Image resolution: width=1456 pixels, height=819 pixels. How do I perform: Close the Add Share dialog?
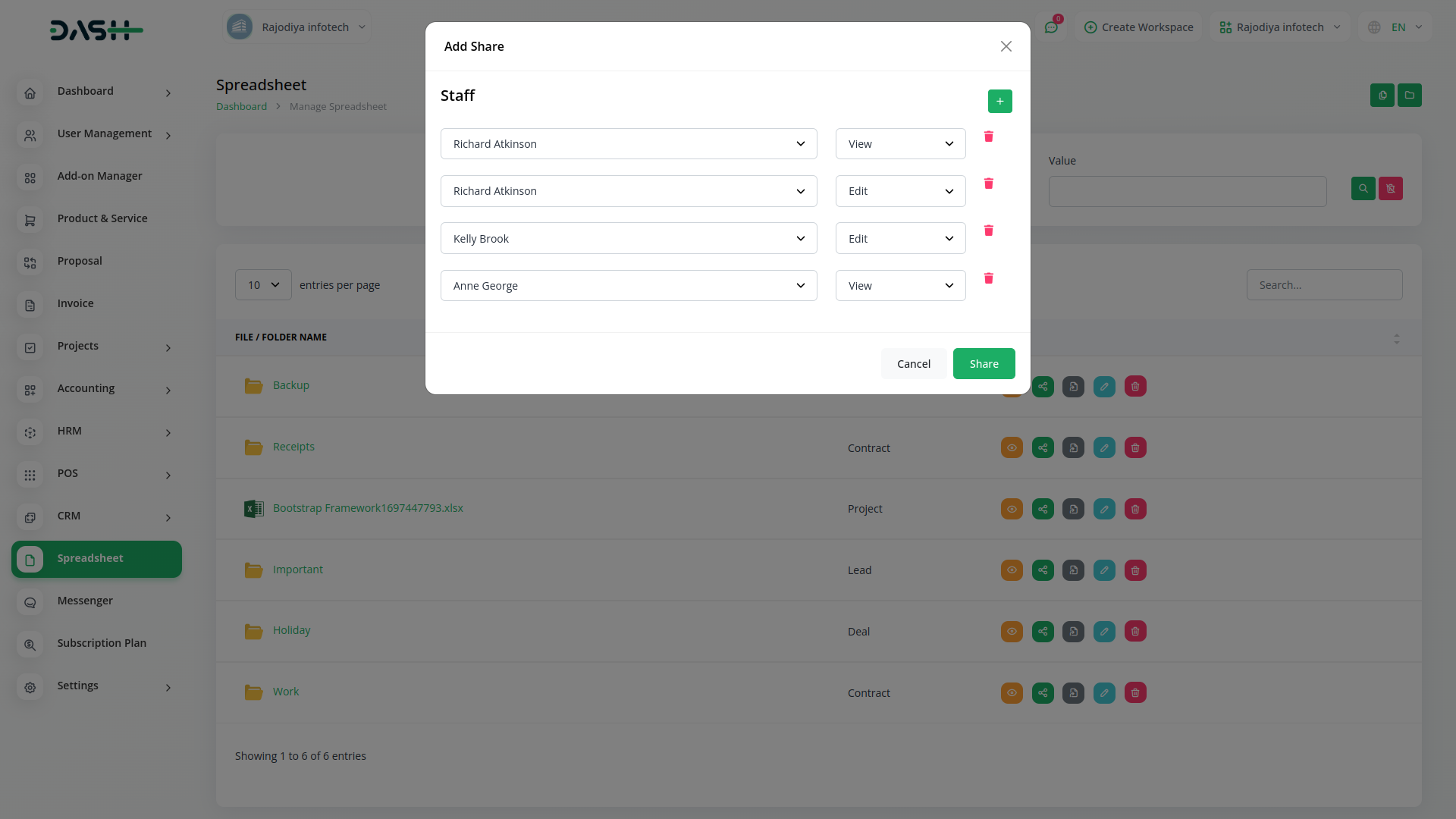pyautogui.click(x=1006, y=46)
